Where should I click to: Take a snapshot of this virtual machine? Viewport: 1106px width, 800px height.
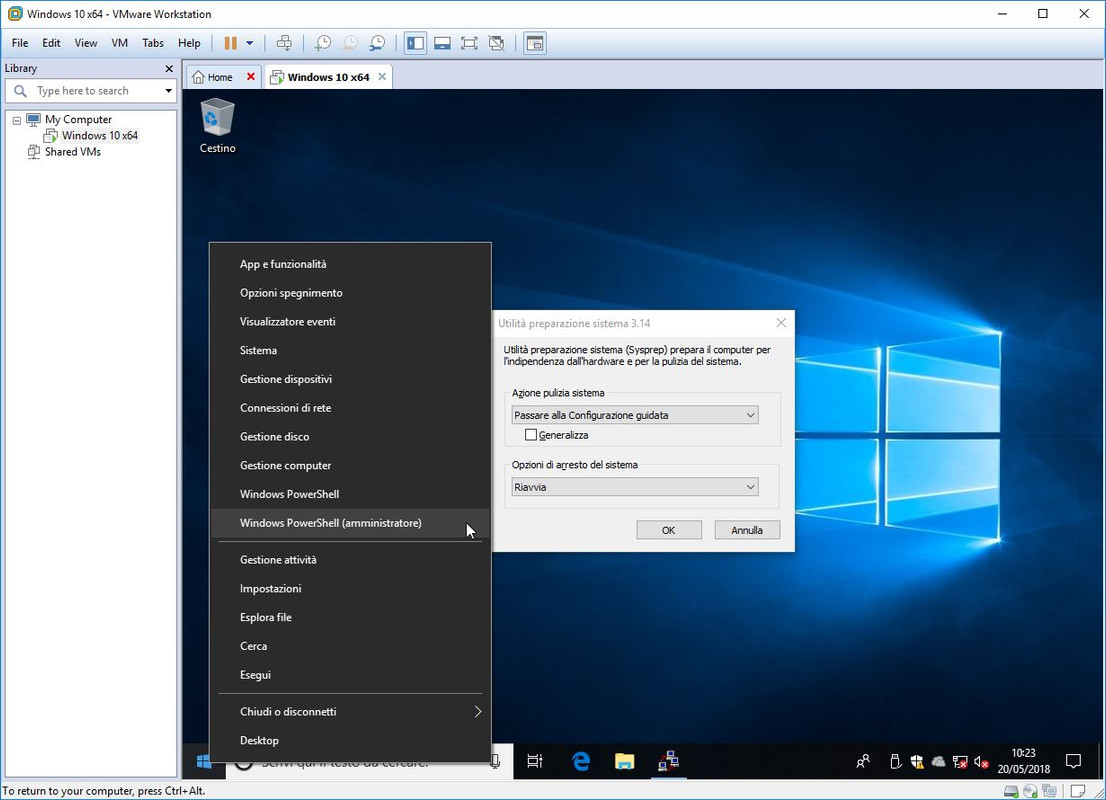[x=322, y=43]
